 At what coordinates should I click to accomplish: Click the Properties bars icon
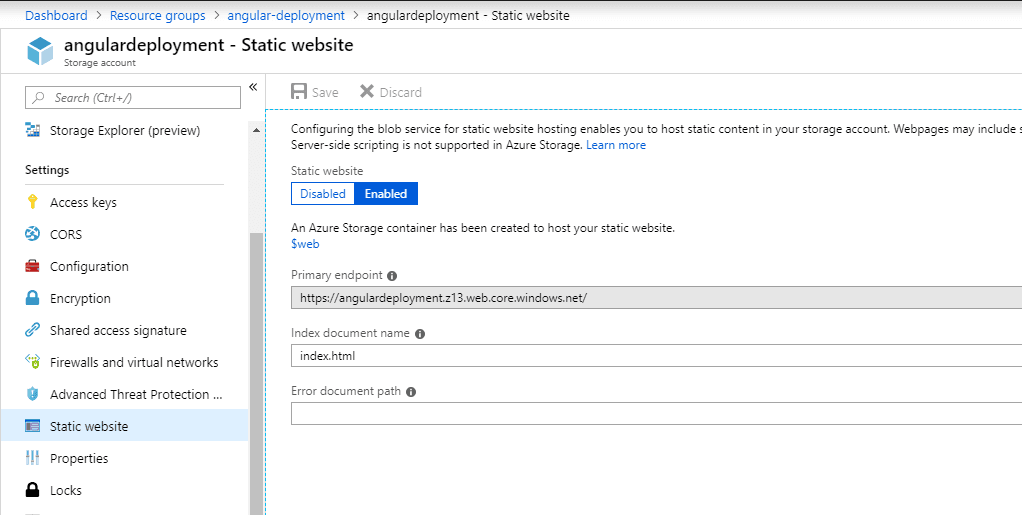point(33,458)
